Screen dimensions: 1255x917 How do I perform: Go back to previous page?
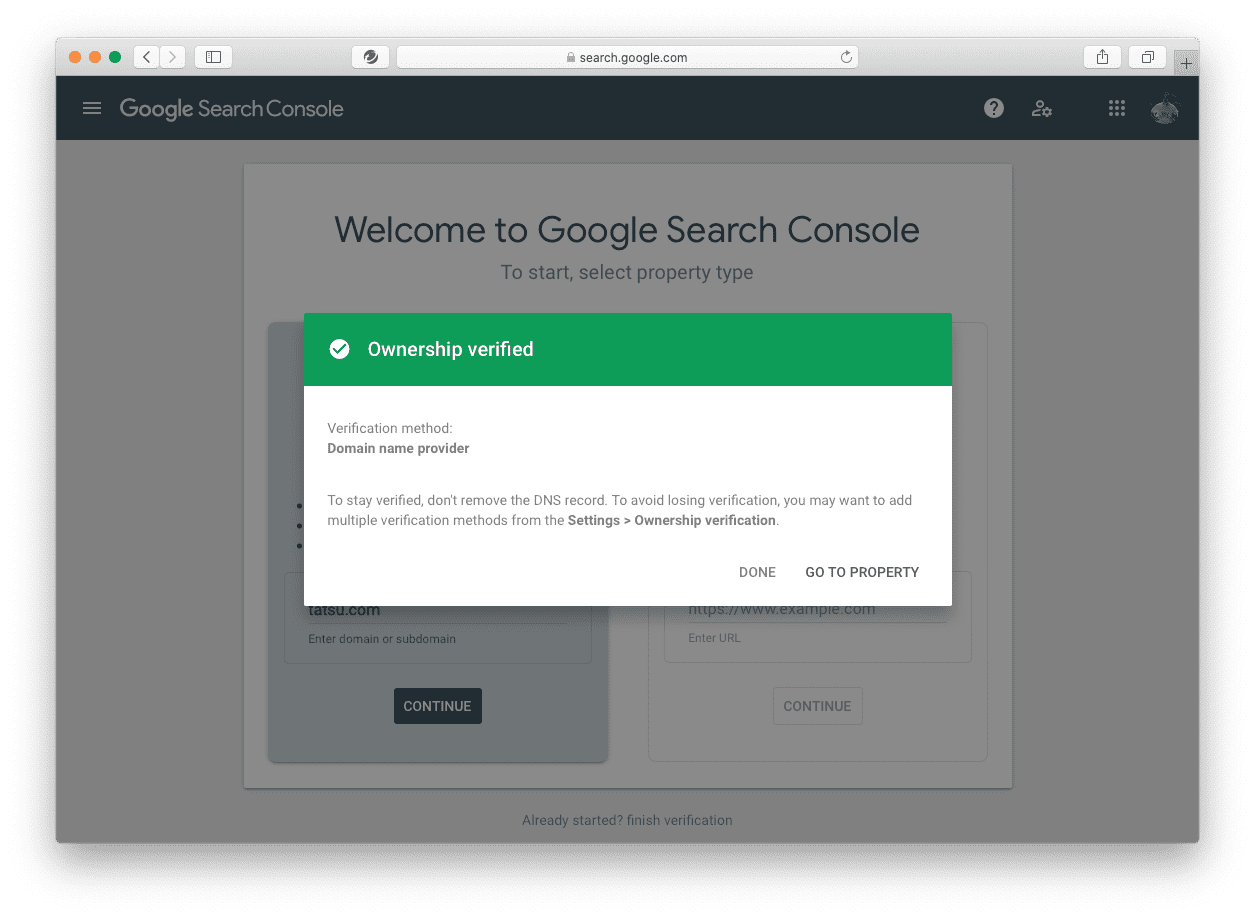pyautogui.click(x=147, y=57)
